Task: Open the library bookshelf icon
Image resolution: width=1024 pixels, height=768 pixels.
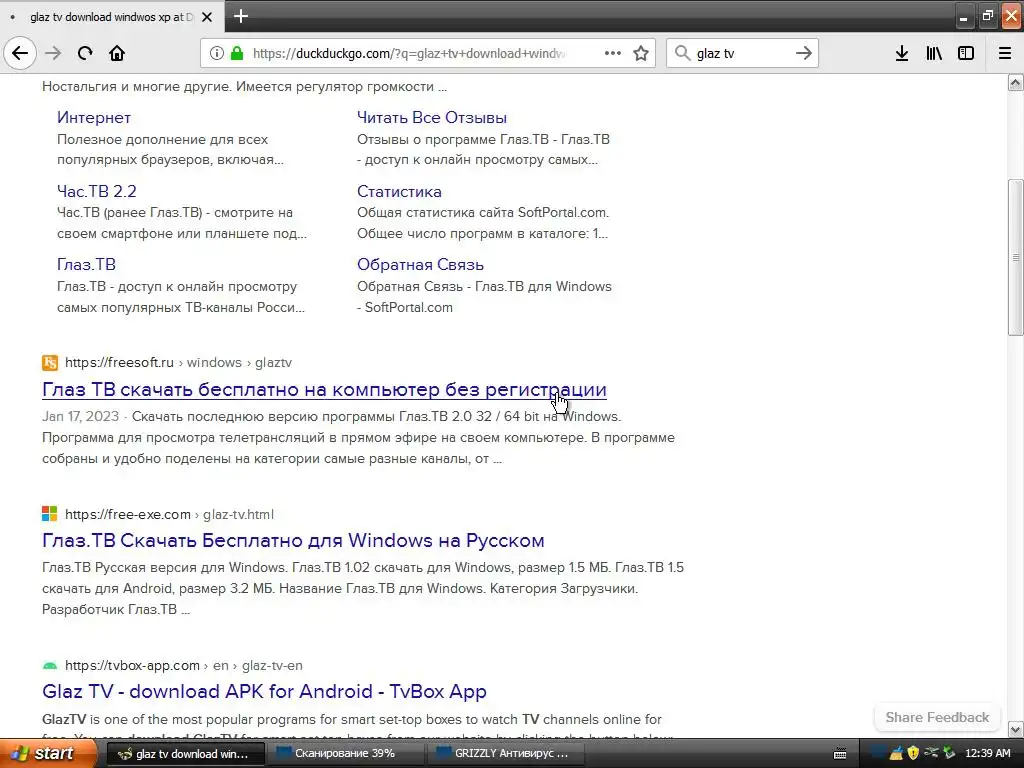Action: (934, 53)
